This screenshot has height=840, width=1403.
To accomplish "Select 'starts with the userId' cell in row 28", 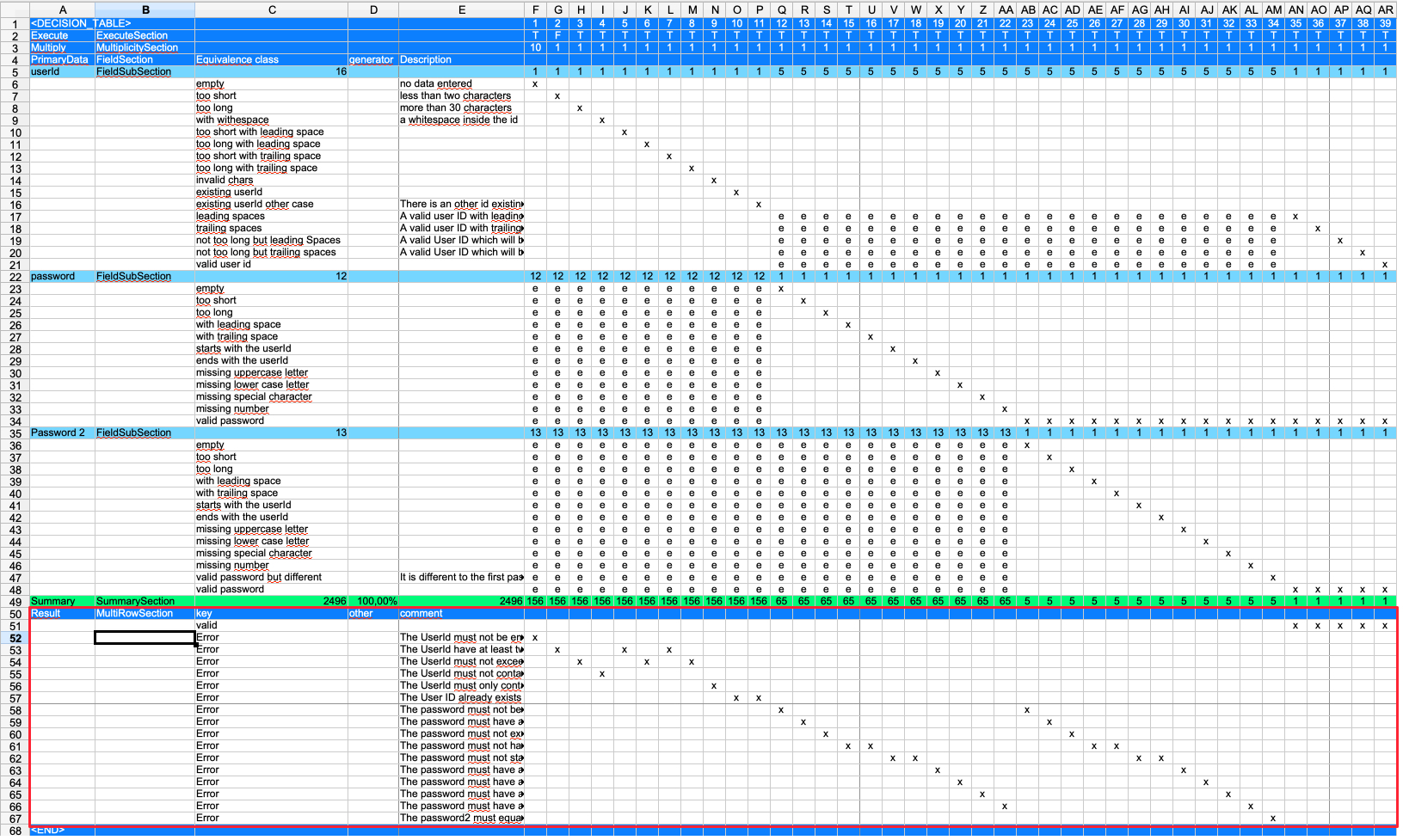I will coord(271,348).
